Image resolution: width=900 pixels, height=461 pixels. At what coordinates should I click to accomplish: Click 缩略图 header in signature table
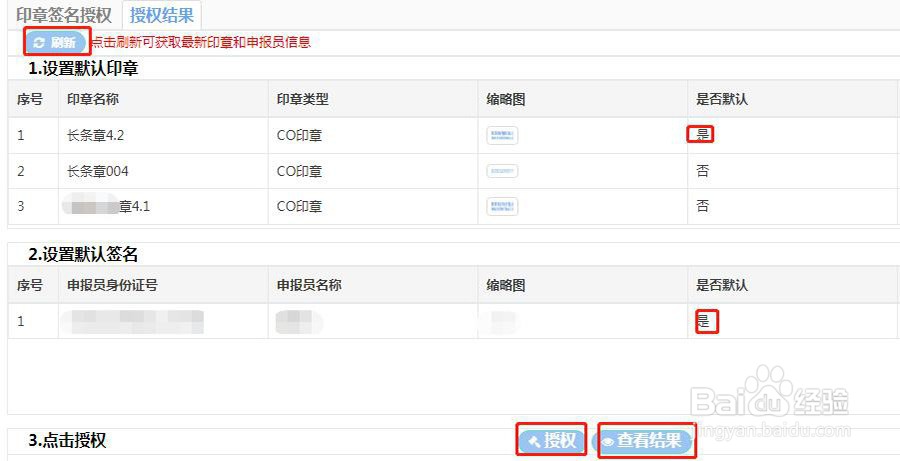(x=506, y=285)
